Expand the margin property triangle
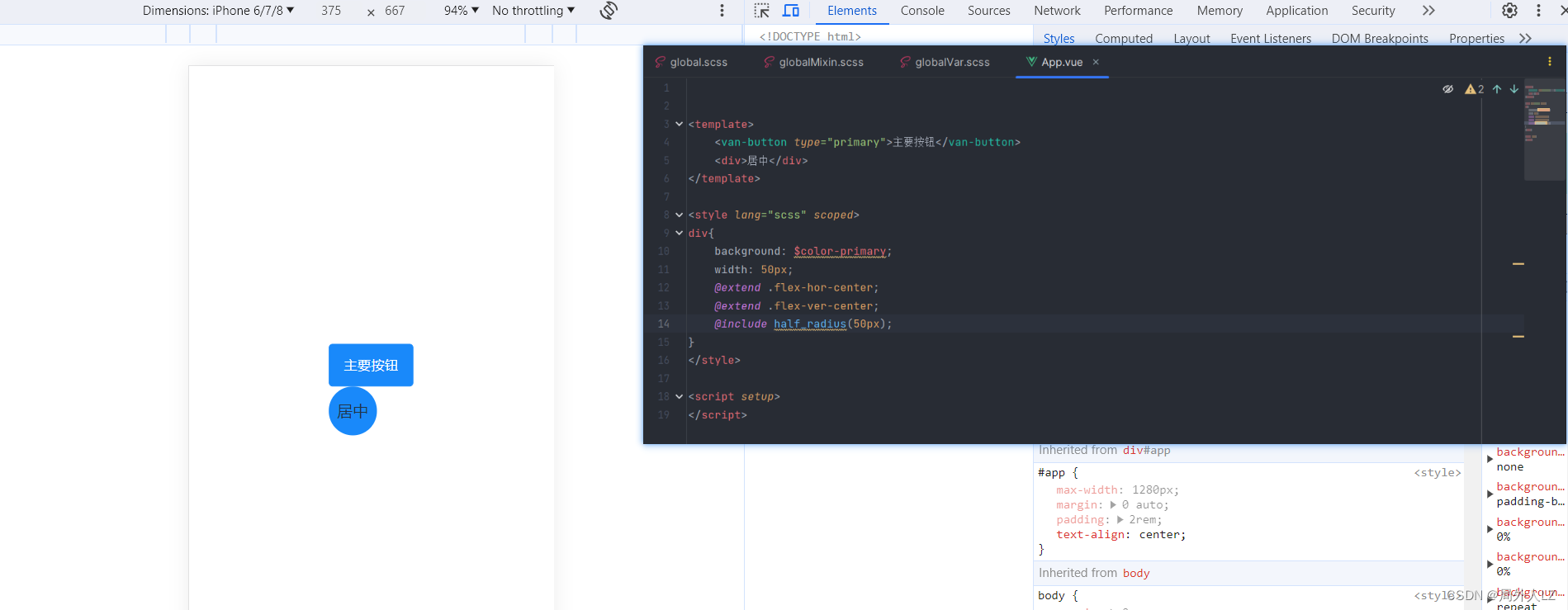The image size is (1568, 610). [1113, 505]
